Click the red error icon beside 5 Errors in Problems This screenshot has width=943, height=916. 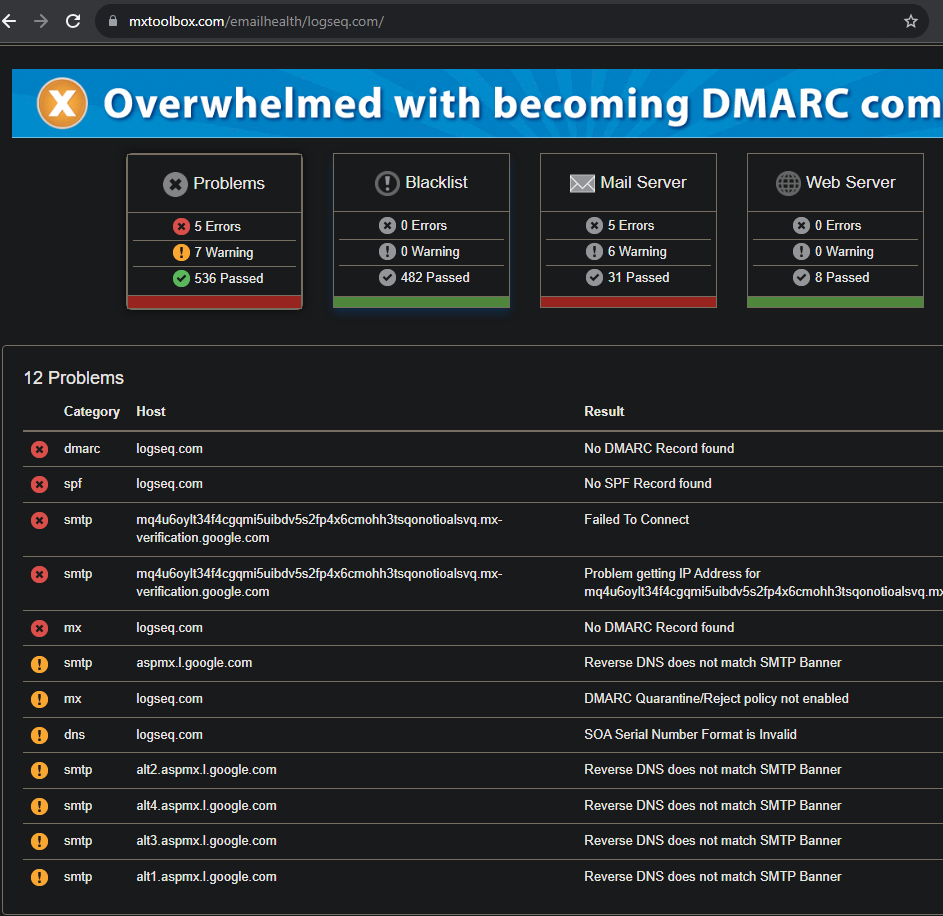tap(181, 227)
